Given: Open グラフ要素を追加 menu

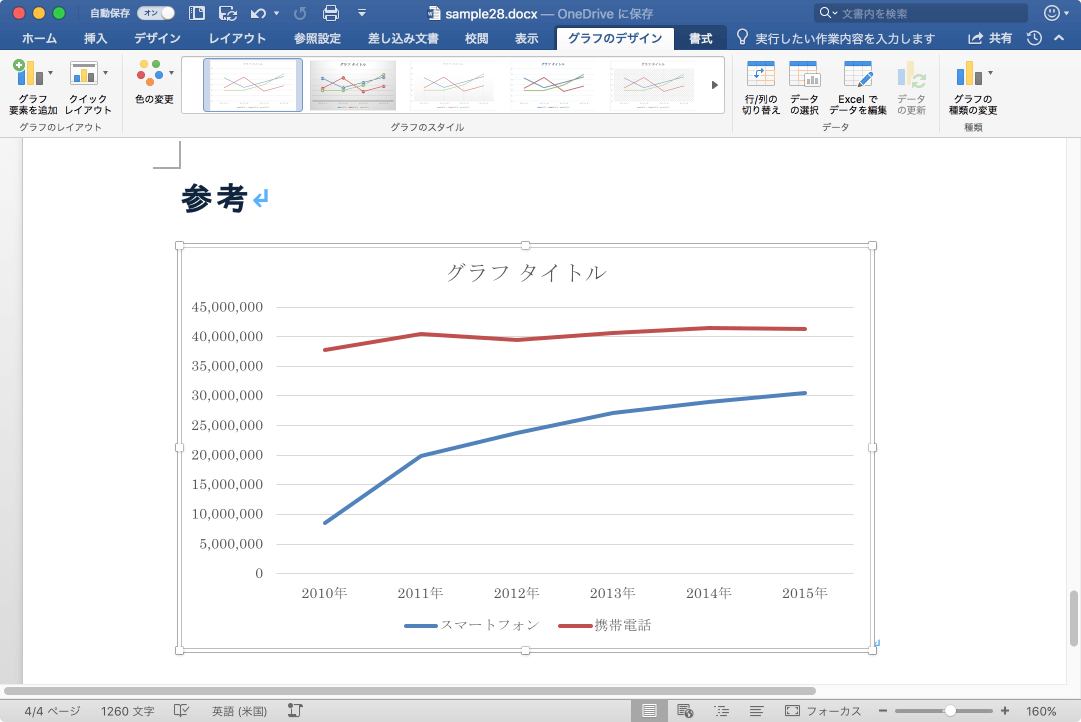Looking at the screenshot, I should coord(32,87).
